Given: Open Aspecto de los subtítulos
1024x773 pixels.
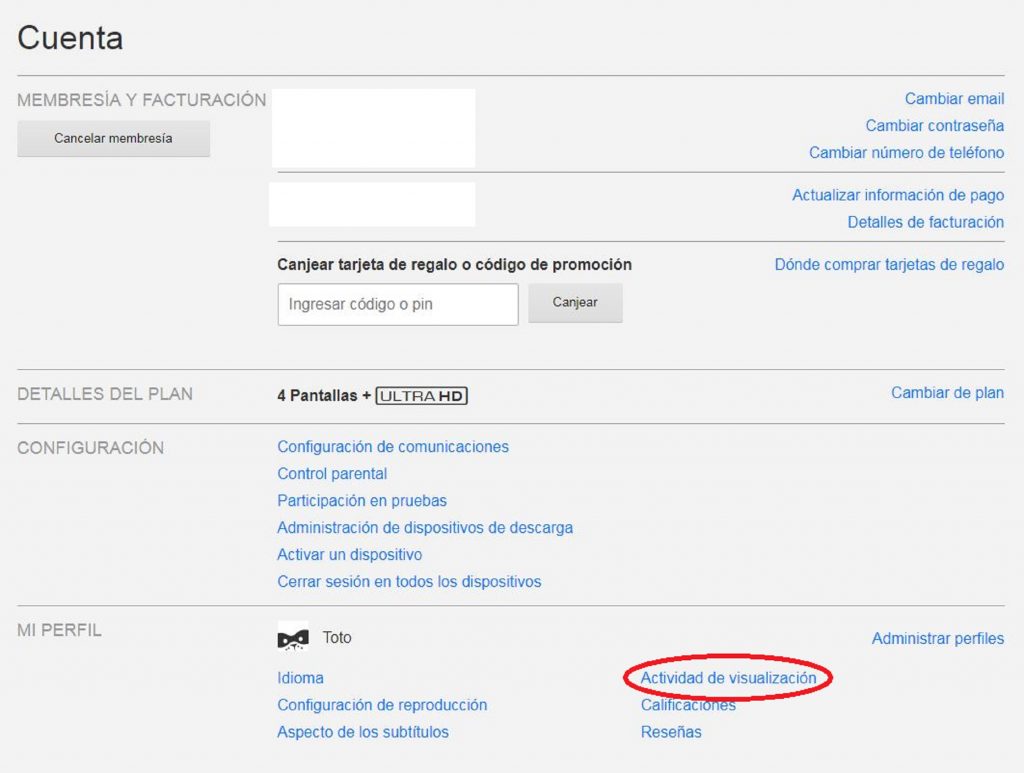Looking at the screenshot, I should [363, 732].
